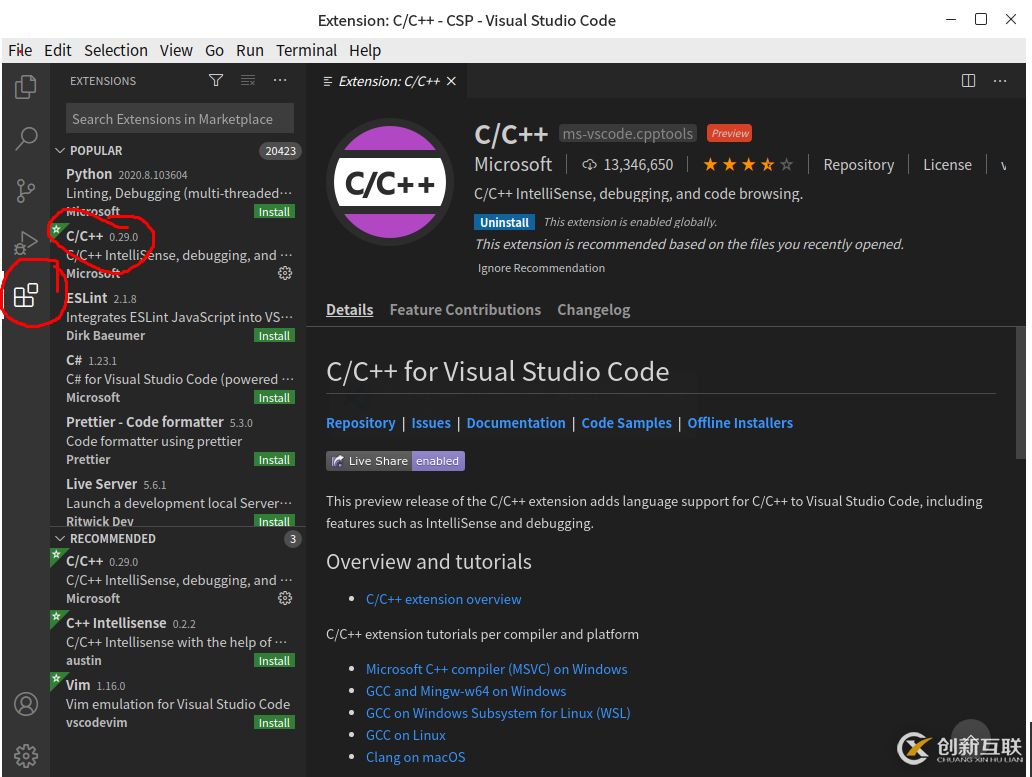Open Clang on macOS link
The width and height of the screenshot is (1032, 777).
pyautogui.click(x=415, y=757)
